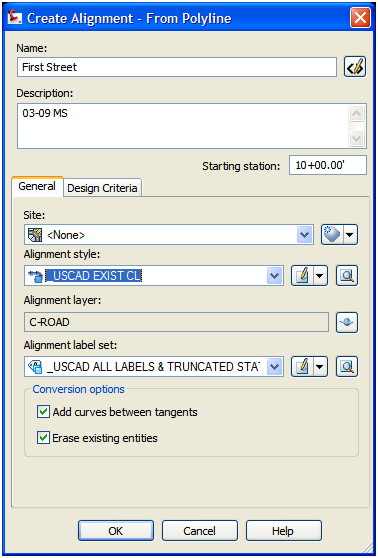Expand the Site dropdown list
The image size is (378, 558).
(305, 235)
